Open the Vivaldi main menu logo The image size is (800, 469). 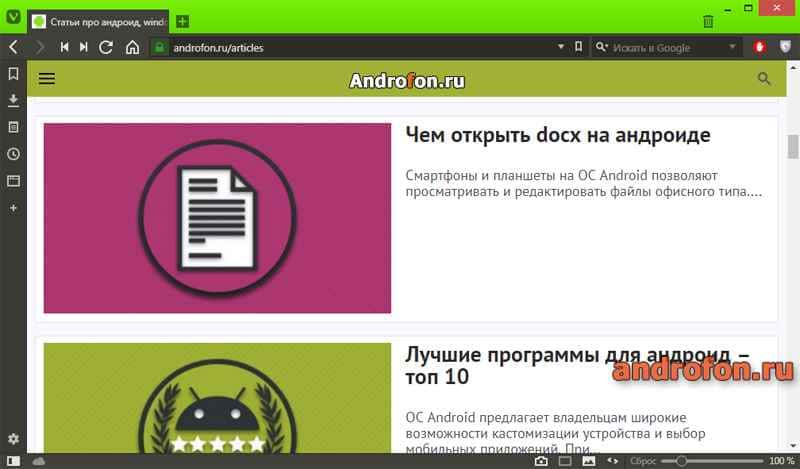click(13, 16)
